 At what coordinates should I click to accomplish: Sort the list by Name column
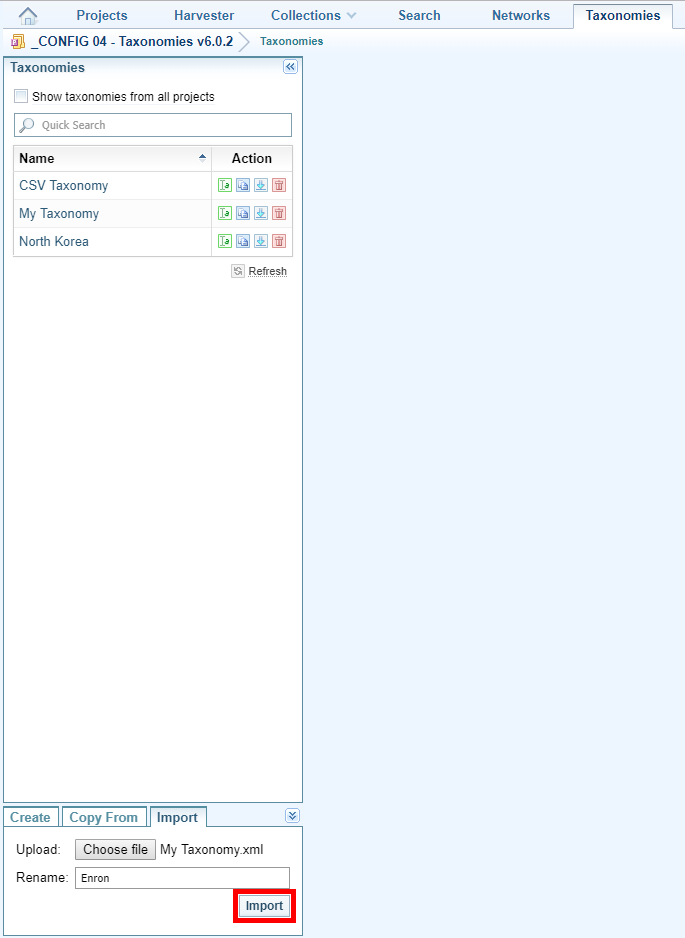pyautogui.click(x=112, y=158)
